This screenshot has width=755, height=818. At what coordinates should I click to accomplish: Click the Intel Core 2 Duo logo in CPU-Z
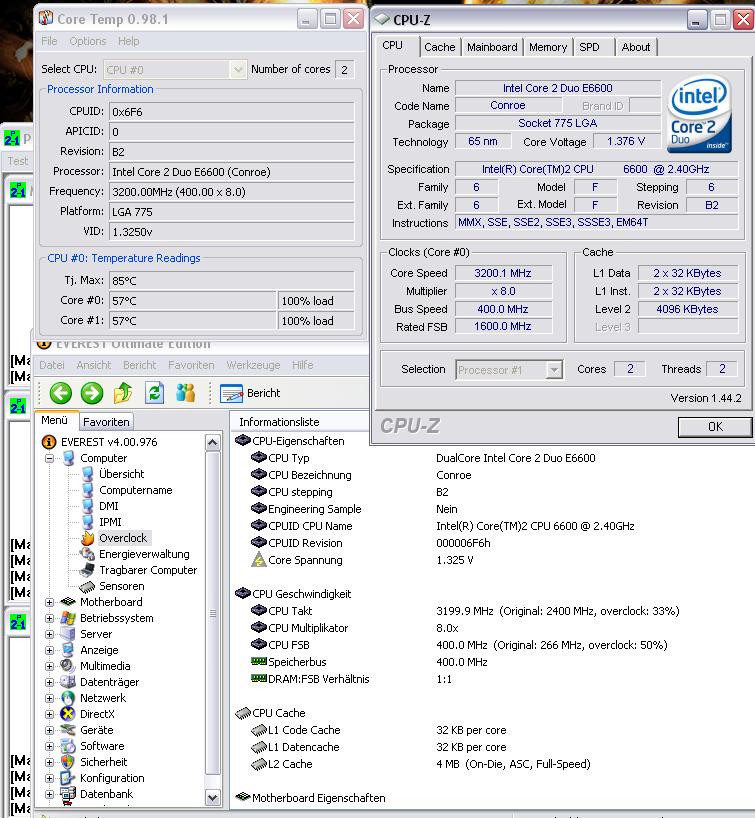coord(699,115)
